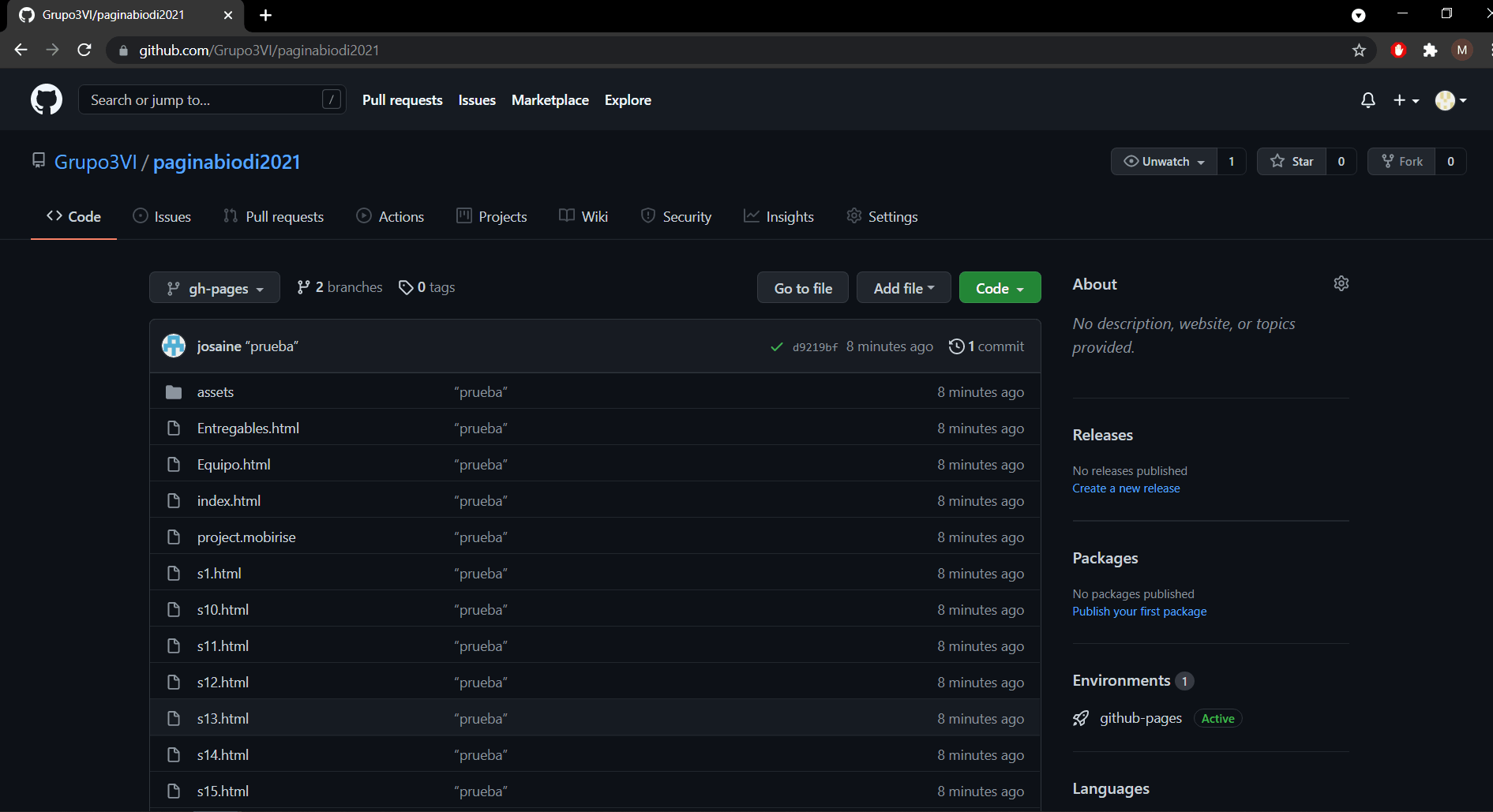Screen dimensions: 1493x812
Task: Open Explore in top navigation
Action: 628,100
